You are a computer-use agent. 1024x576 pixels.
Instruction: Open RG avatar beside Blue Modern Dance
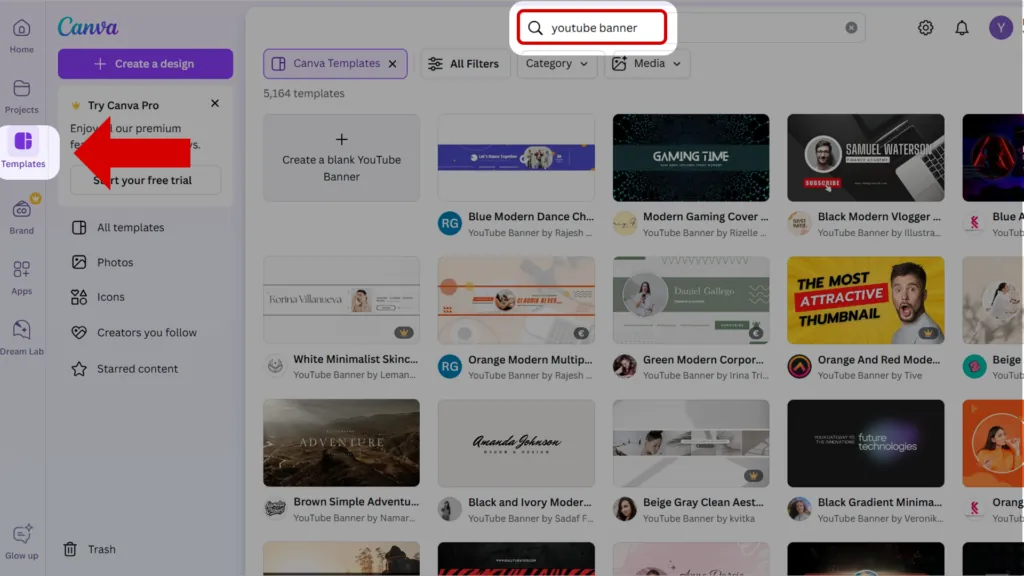coord(450,223)
